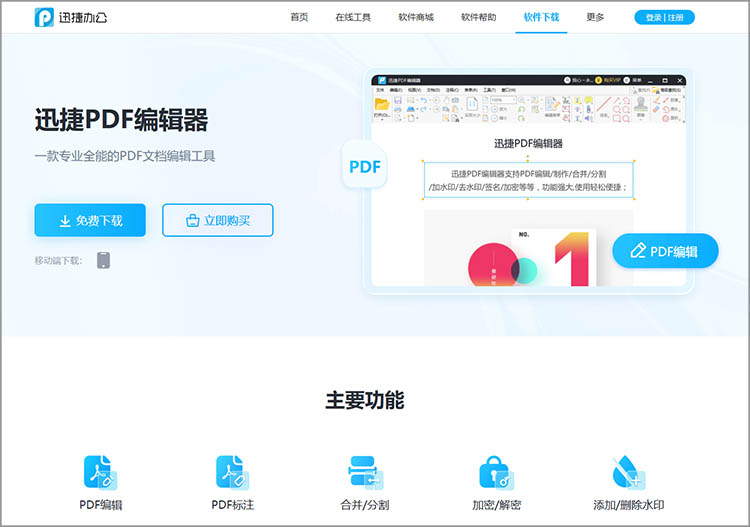This screenshot has width=750, height=527.
Task: Select the 软件下载 nav tab
Action: tap(541, 17)
